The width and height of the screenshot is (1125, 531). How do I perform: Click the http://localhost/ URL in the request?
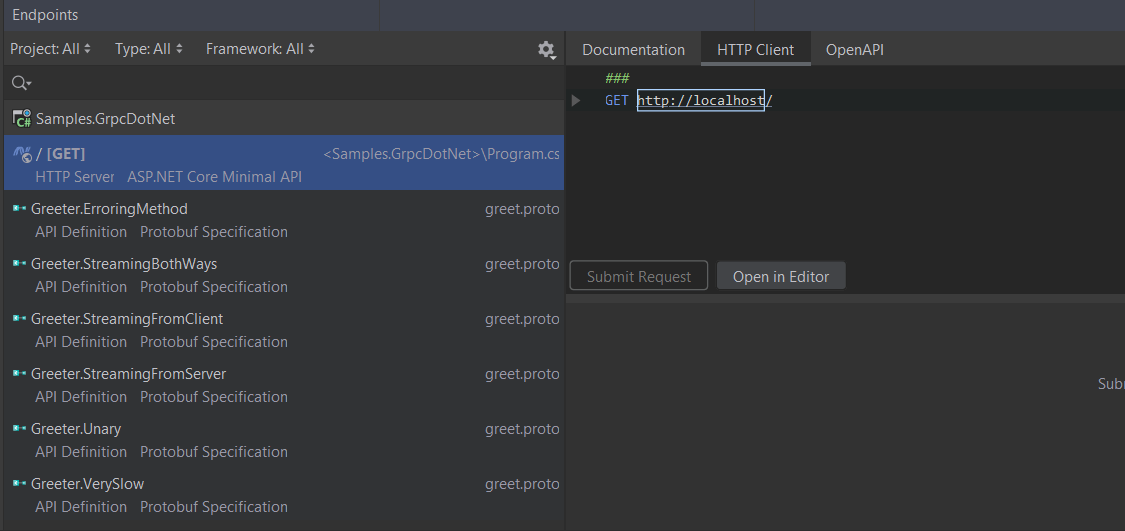(705, 100)
